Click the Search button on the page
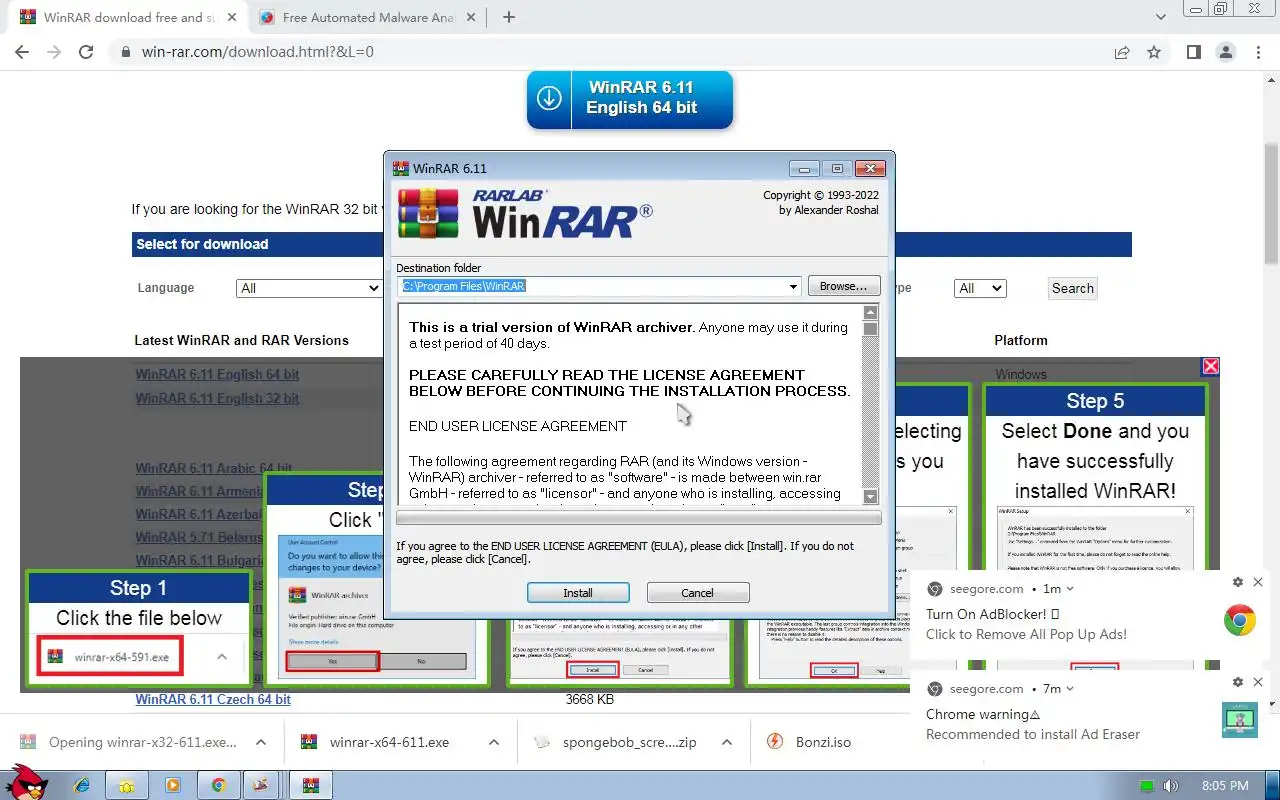 [1073, 288]
